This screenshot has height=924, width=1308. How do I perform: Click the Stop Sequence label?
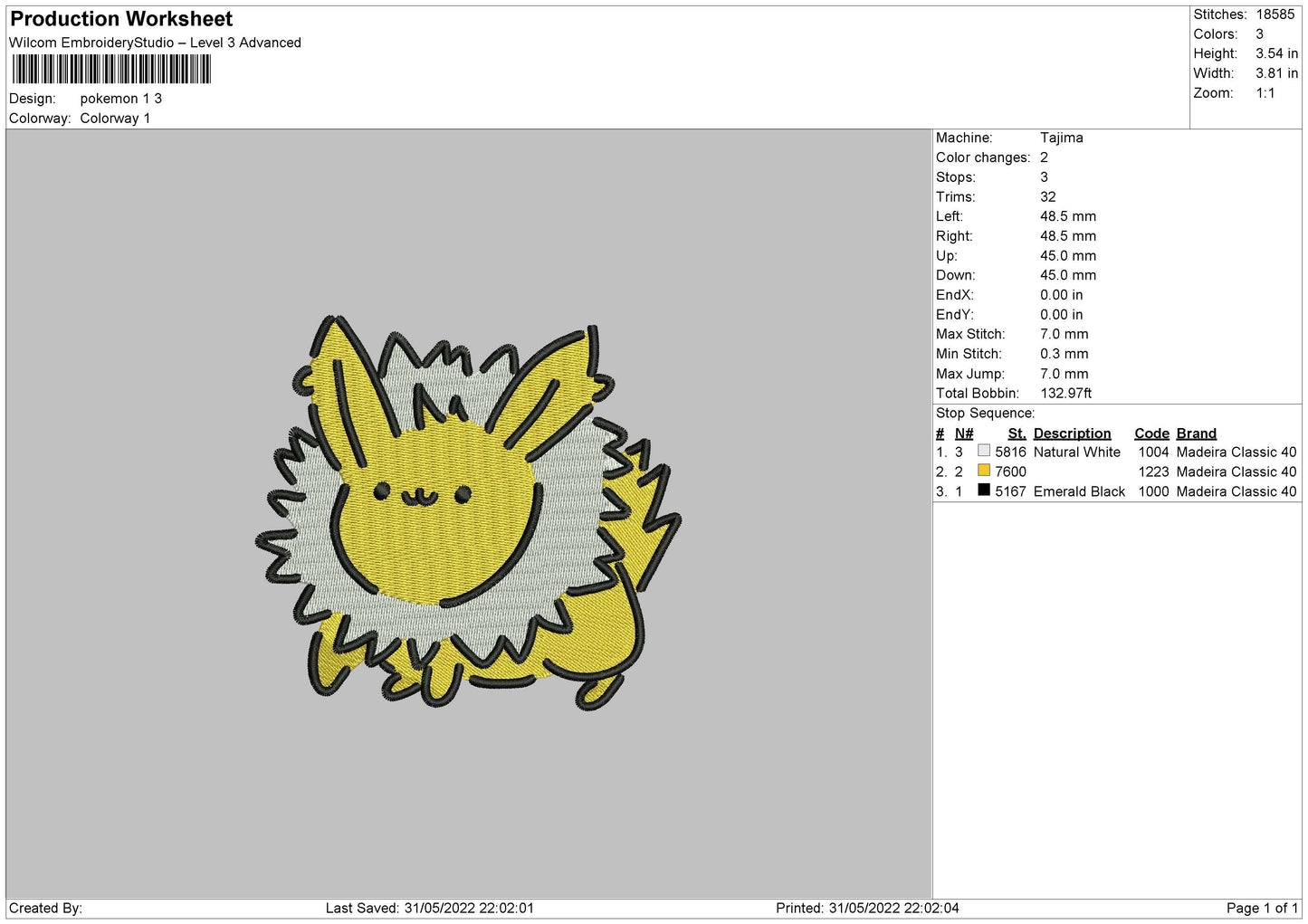(985, 414)
